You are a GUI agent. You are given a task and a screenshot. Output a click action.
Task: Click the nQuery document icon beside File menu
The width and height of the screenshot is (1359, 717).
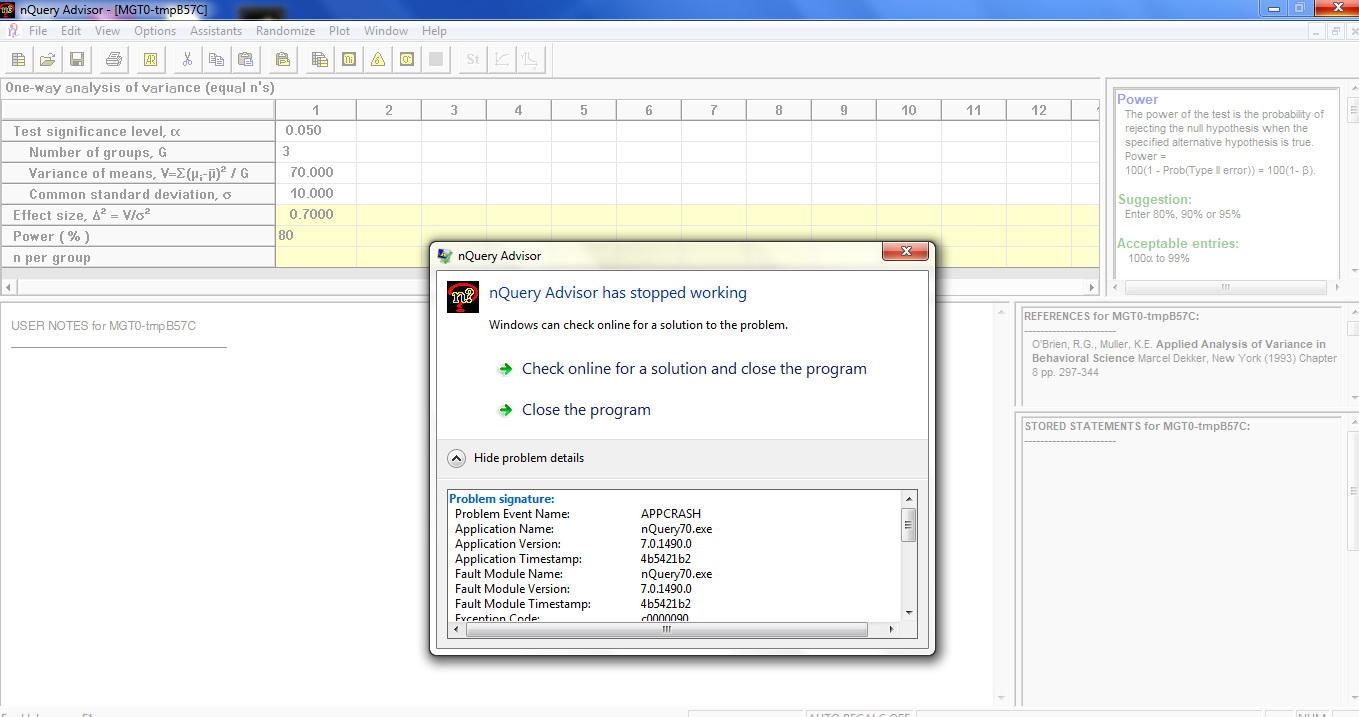(x=12, y=31)
